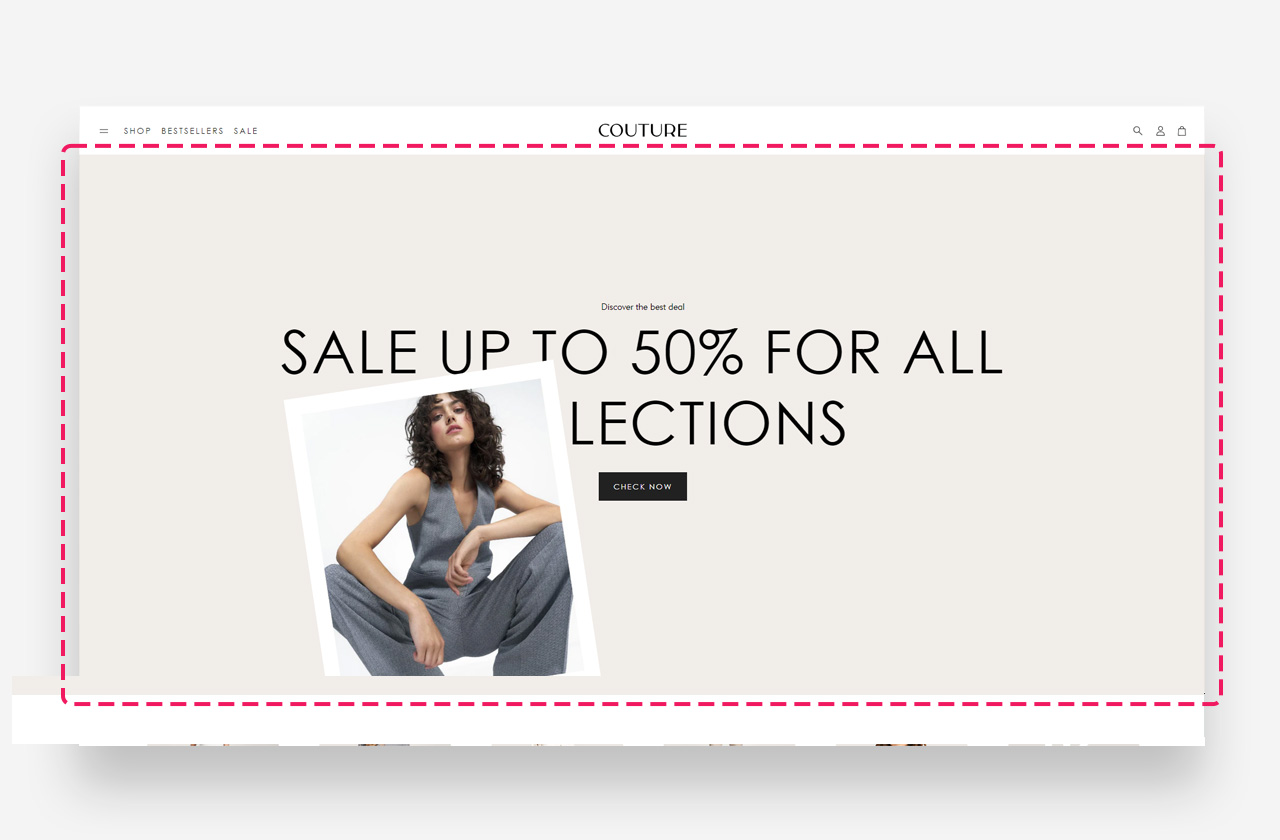
Task: Click the "LECTIONS" headline line
Action: (x=708, y=423)
